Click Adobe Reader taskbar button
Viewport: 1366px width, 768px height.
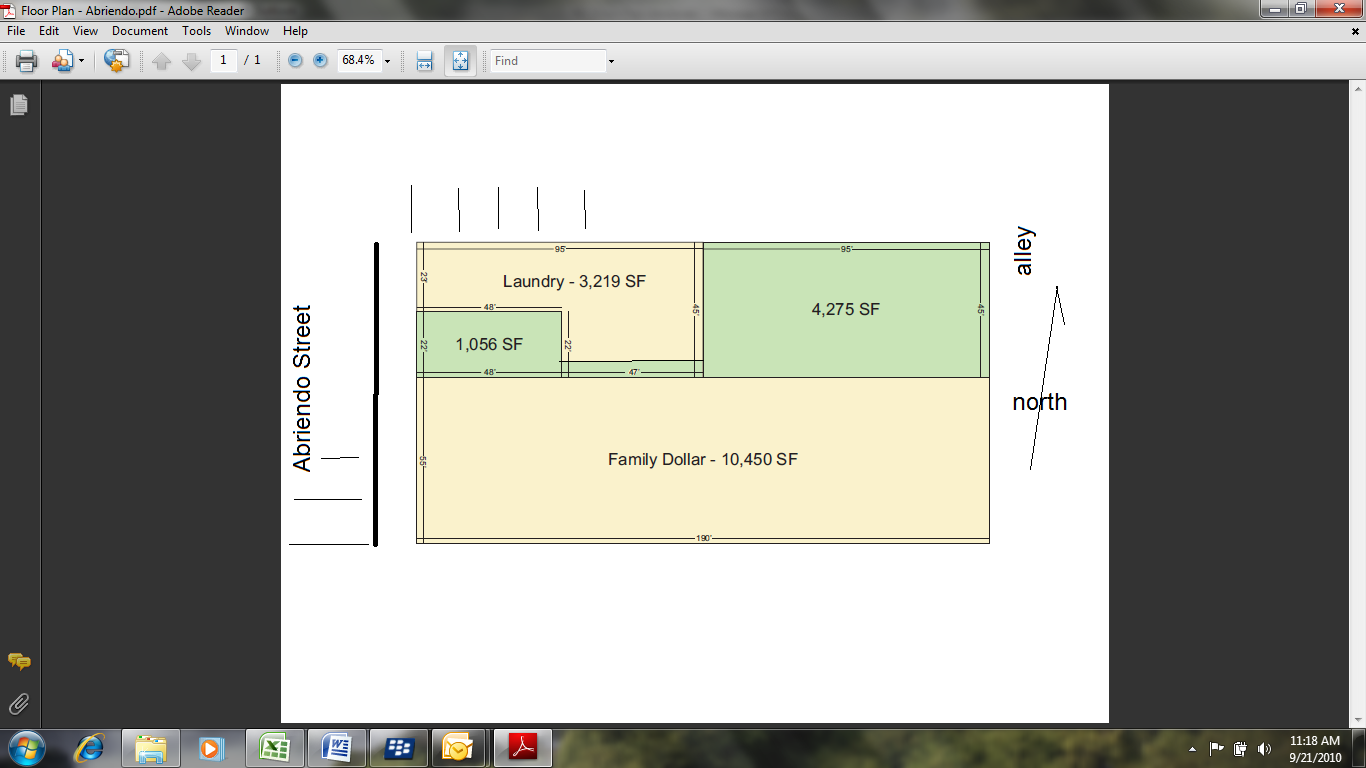(523, 747)
